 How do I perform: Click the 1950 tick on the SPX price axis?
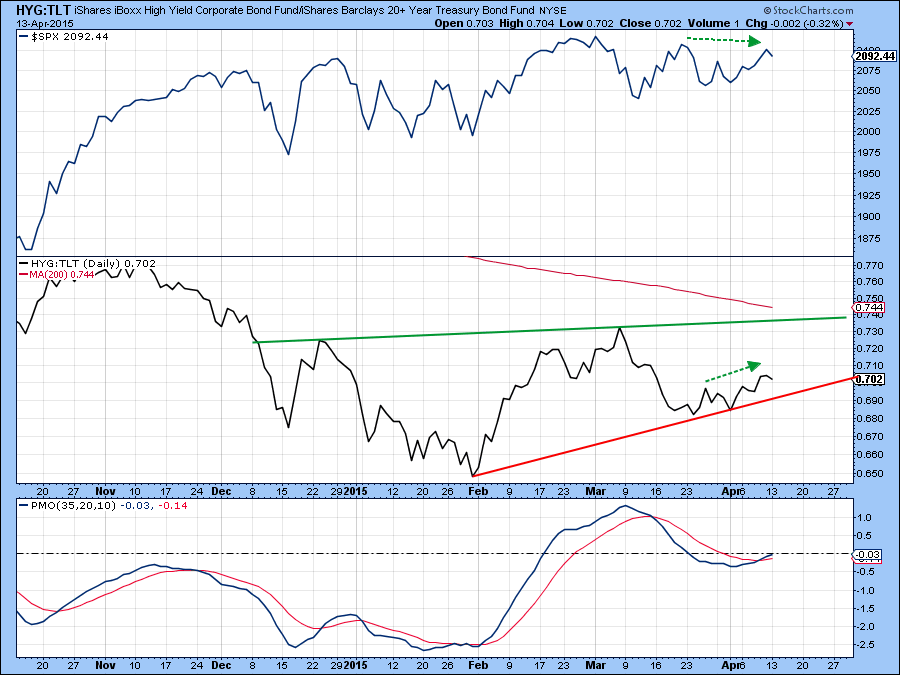coord(867,174)
